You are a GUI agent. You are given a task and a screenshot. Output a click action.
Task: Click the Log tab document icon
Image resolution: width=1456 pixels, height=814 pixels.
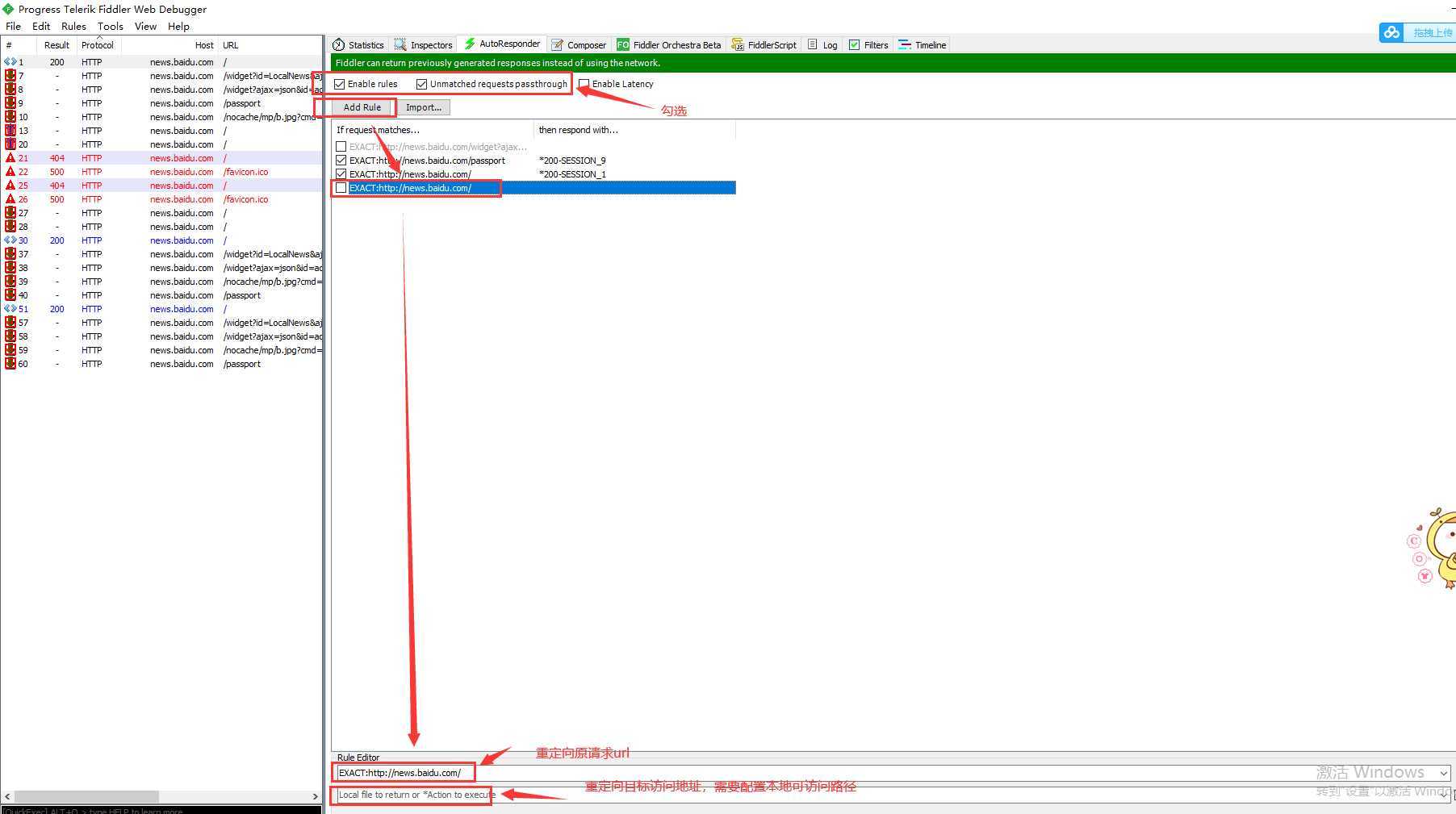coord(812,44)
